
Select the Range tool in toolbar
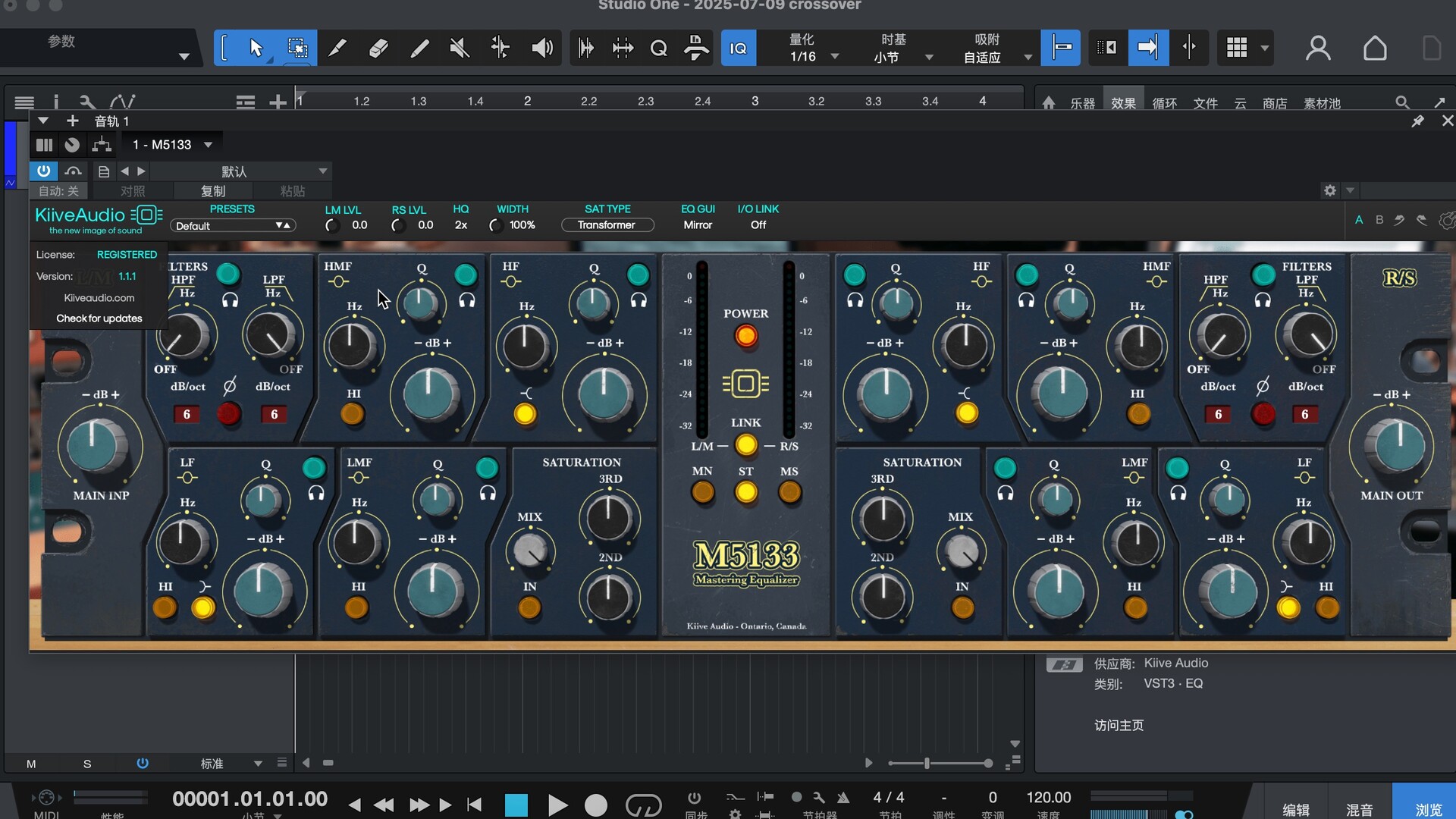[297, 49]
